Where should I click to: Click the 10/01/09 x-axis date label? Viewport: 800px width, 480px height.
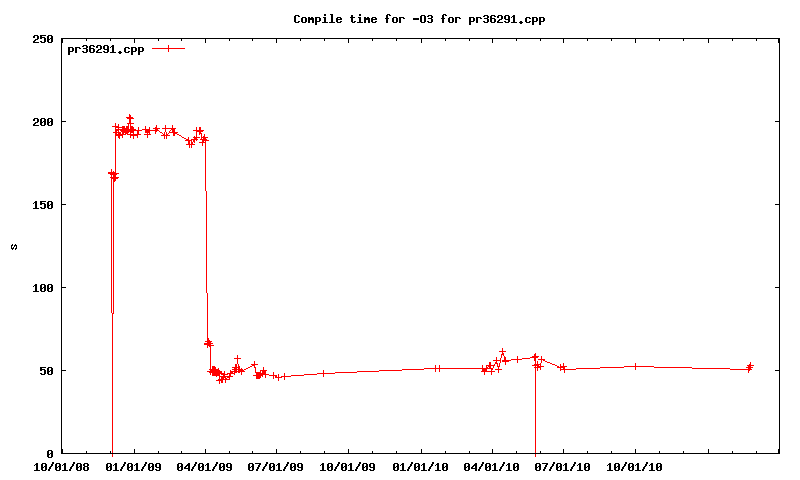click(349, 465)
